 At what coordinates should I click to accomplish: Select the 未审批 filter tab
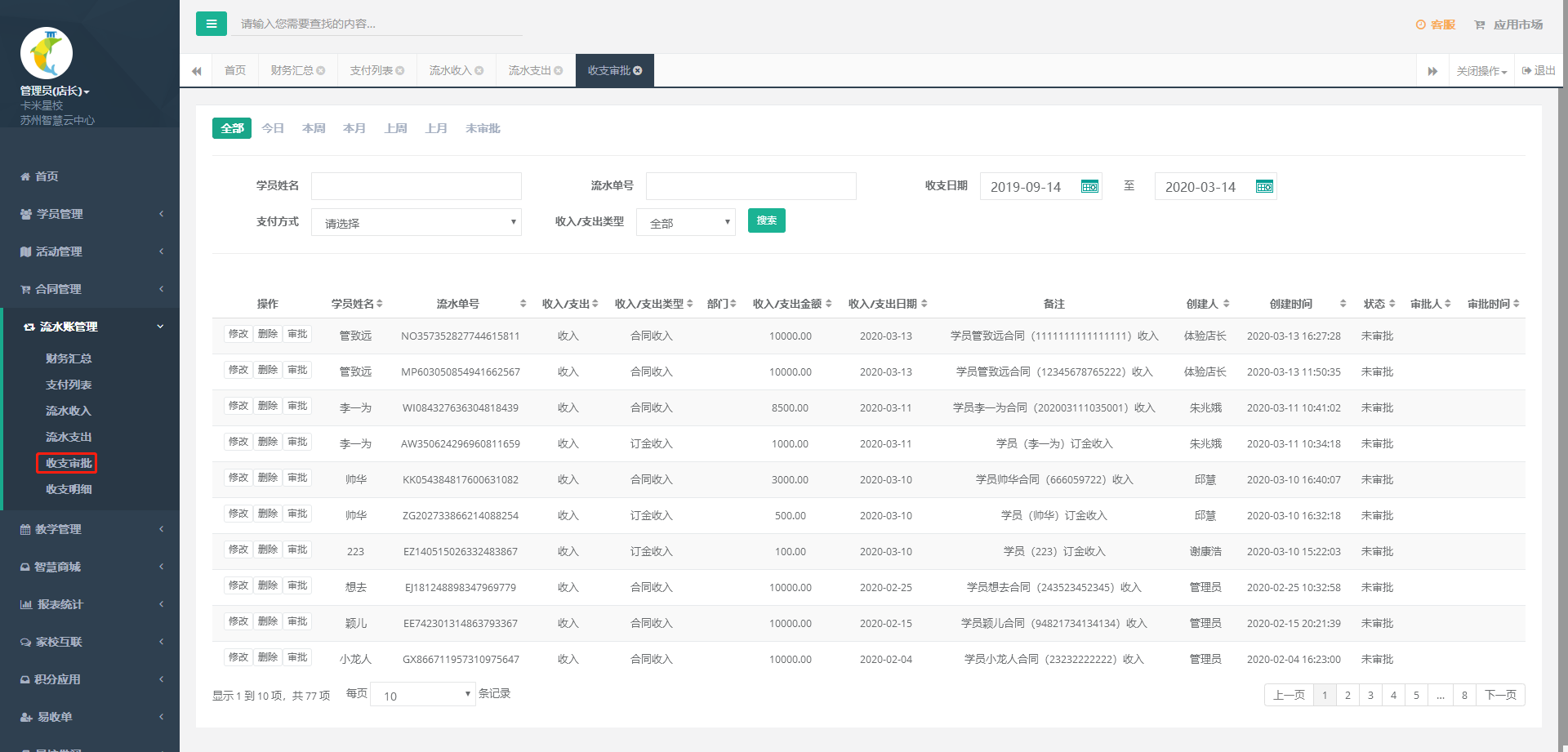(x=483, y=128)
